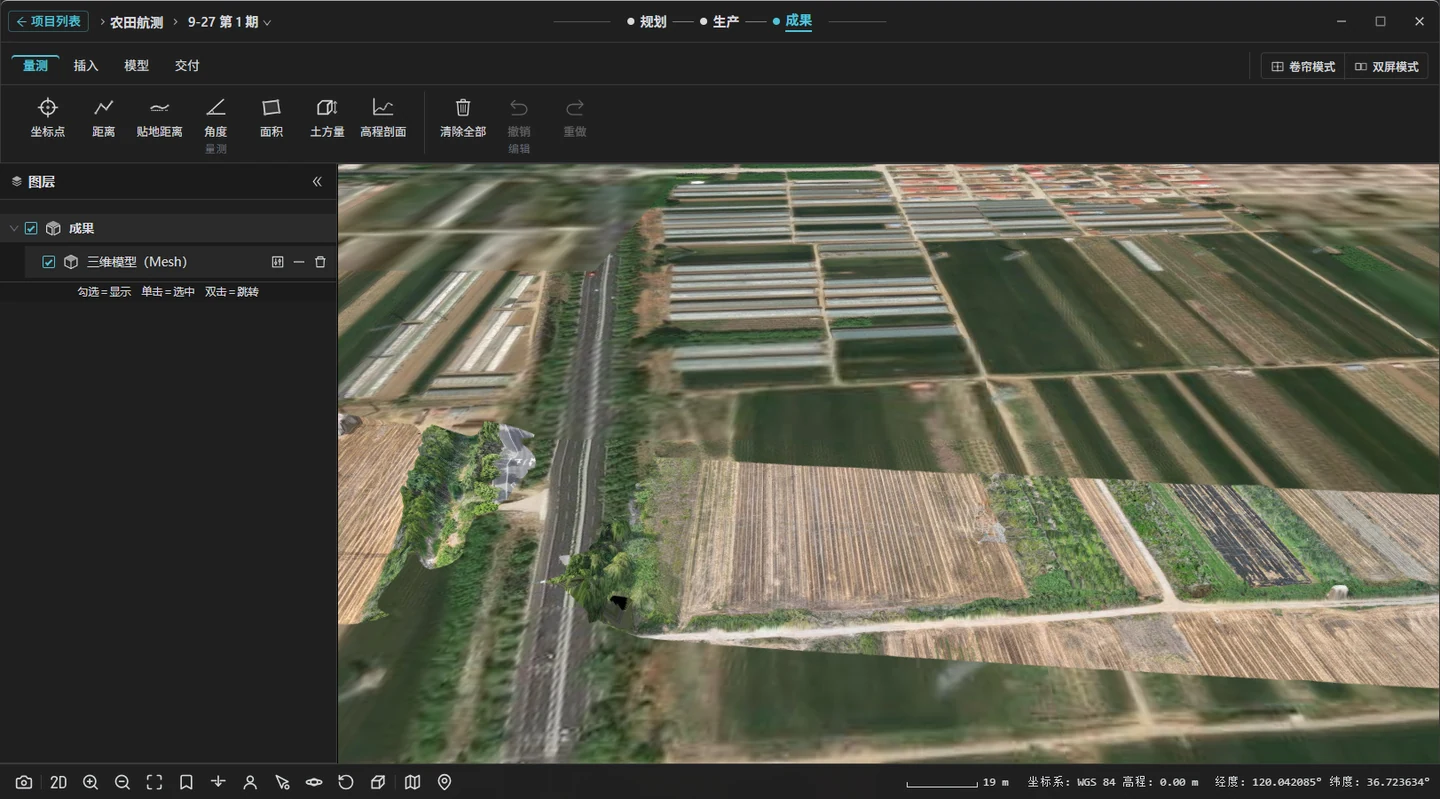This screenshot has height=799, width=1440.
Task: Click the minus icon on 三维模型 (Mesh) row
Action: 299,262
